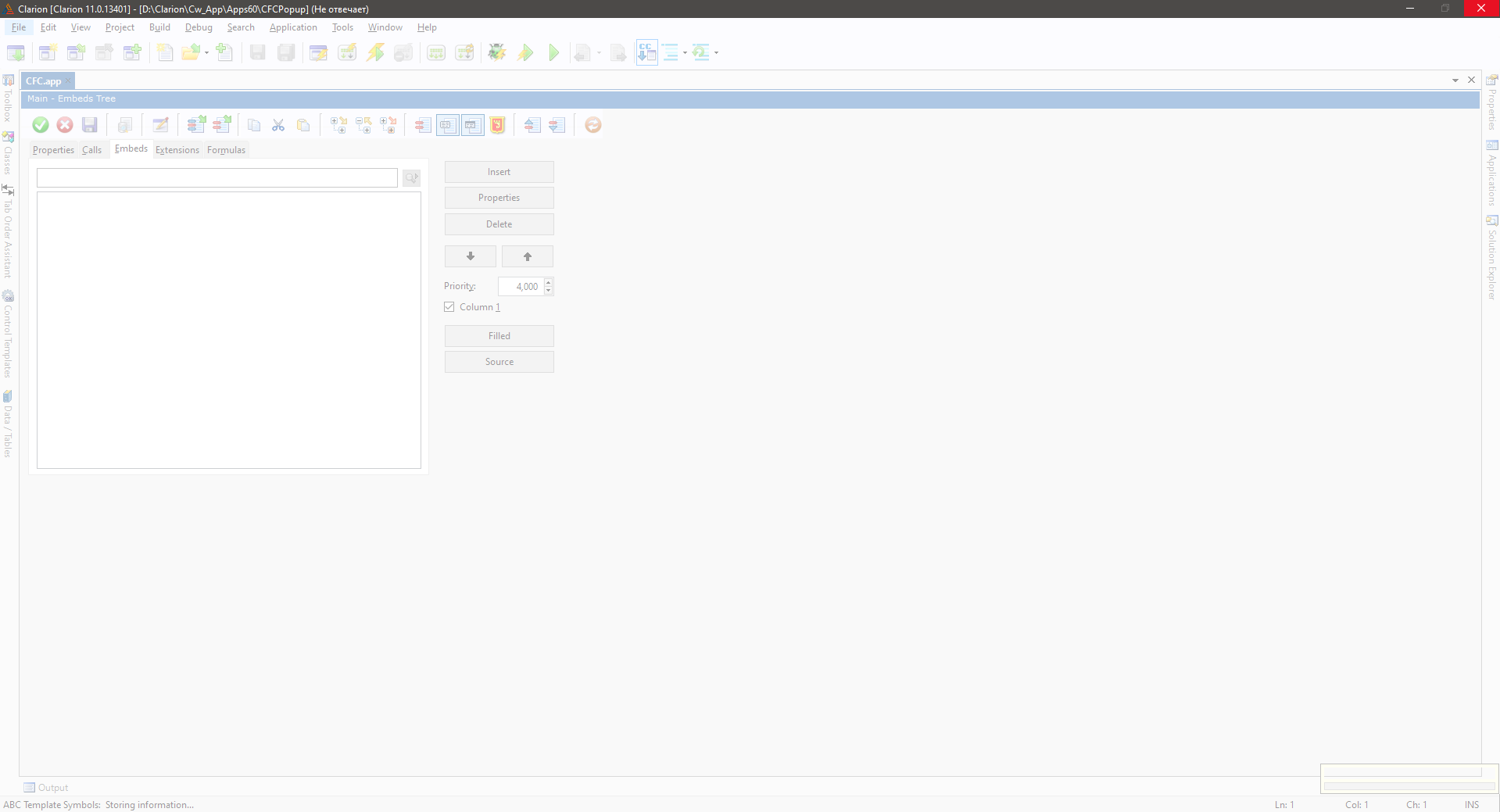Screen dimensions: 1500x812
Task: Increase Priority with the spinner up arrow
Action: click(549, 282)
